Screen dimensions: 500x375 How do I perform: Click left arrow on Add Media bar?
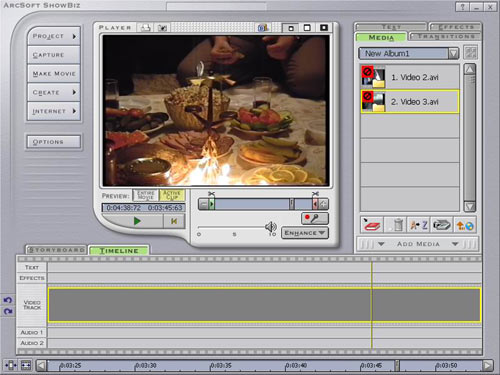tap(381, 244)
